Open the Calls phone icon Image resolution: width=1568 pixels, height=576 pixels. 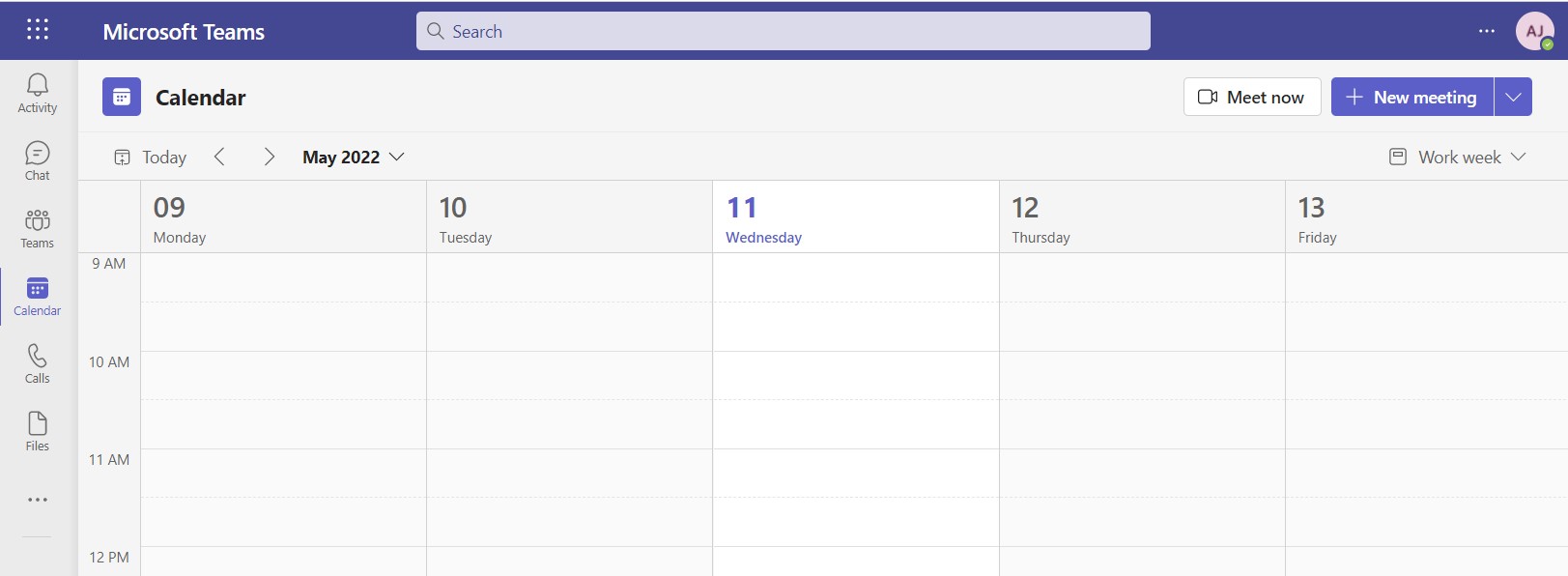pos(38,364)
